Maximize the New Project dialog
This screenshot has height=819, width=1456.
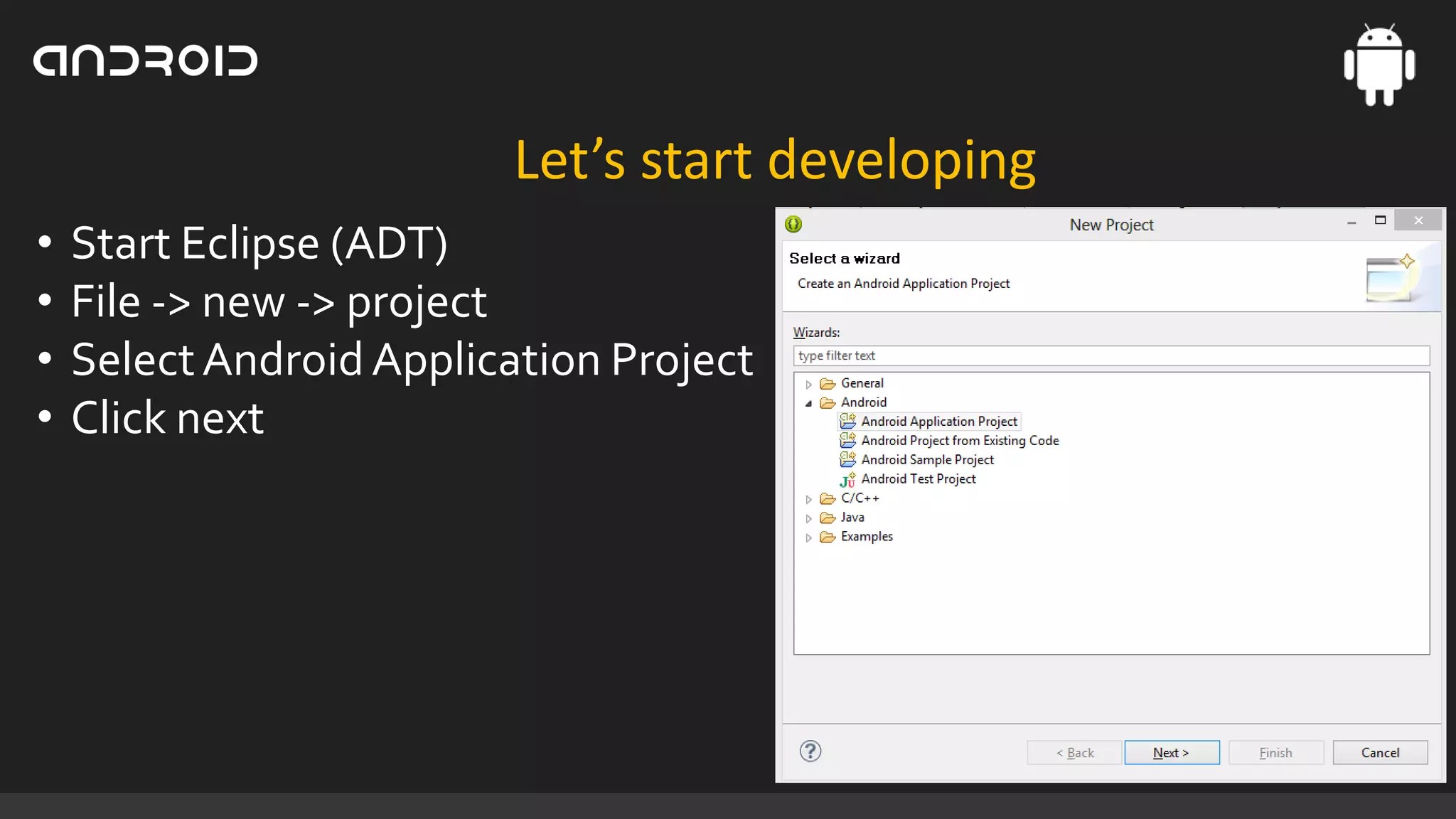coord(1380,220)
